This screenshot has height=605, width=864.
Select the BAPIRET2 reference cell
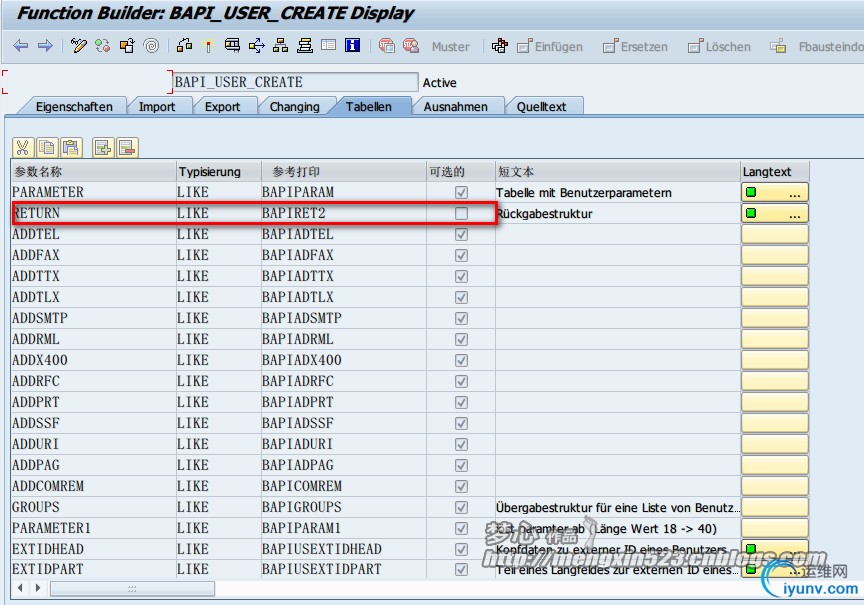tap(343, 213)
